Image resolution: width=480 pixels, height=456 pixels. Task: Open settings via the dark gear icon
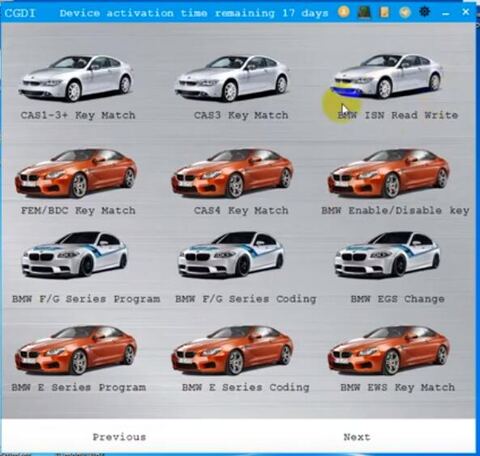(x=424, y=12)
